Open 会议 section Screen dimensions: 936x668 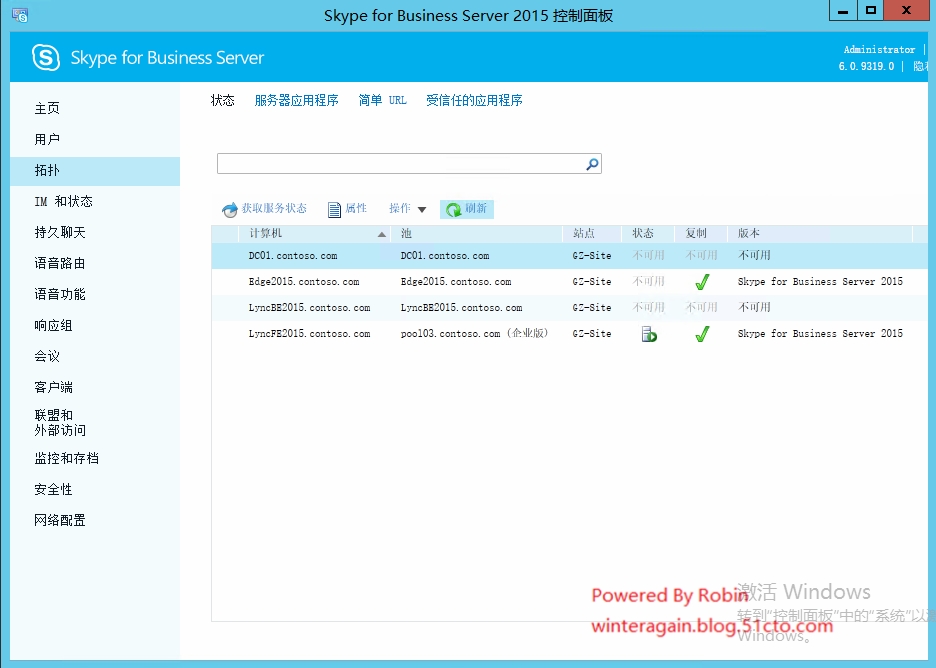[47, 356]
